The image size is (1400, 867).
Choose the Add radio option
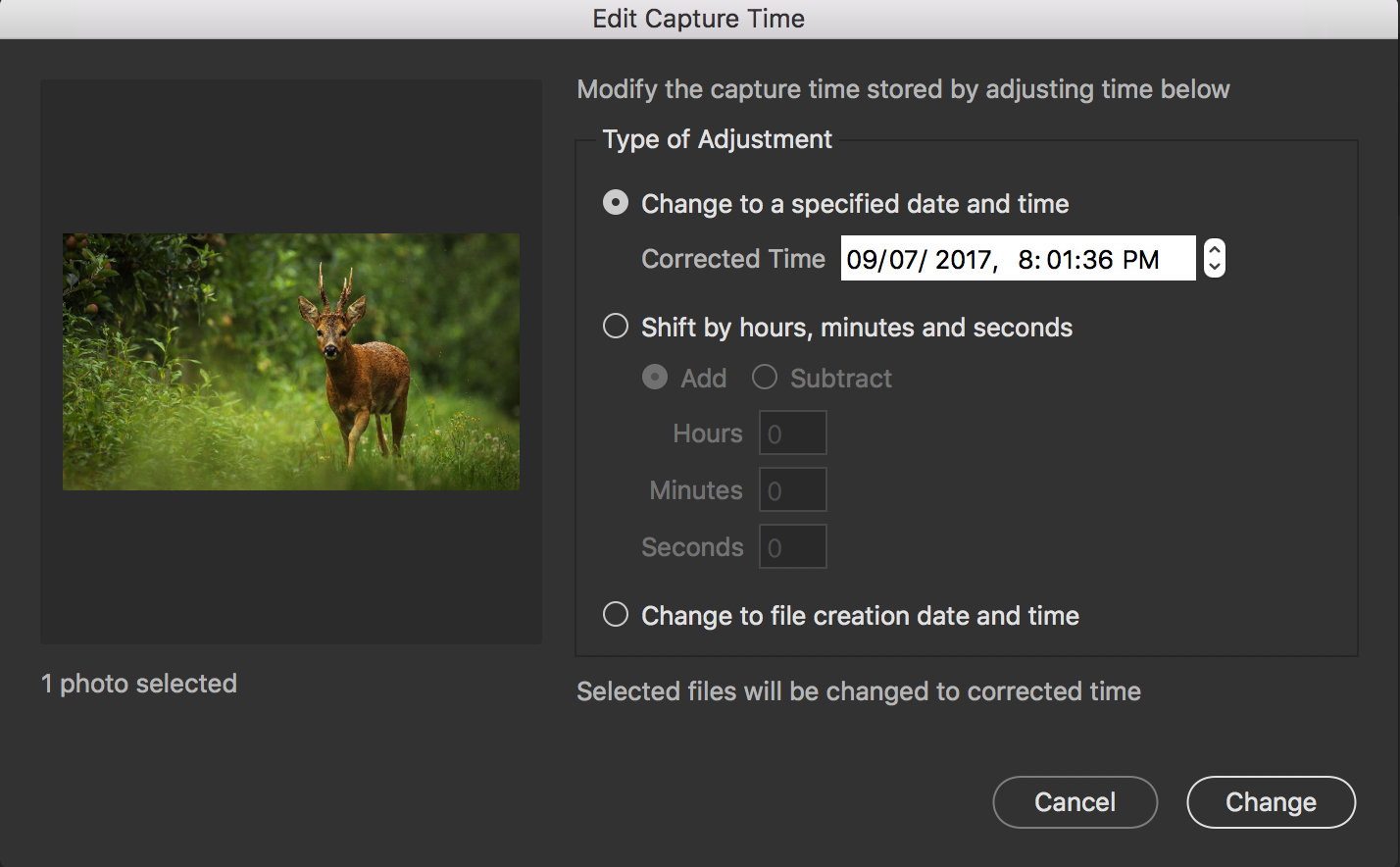[x=655, y=378]
